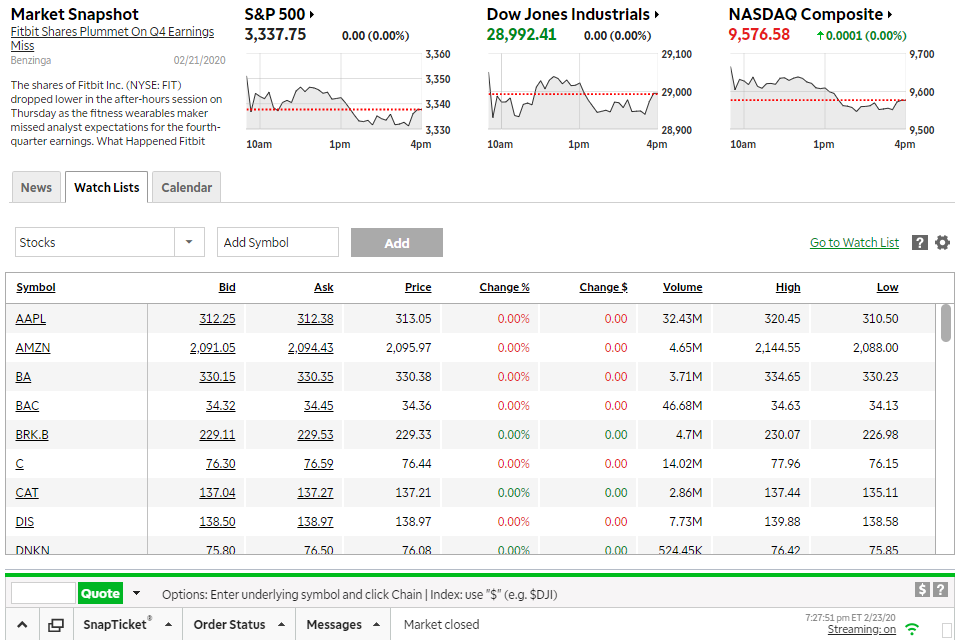Click the dollar sign icon in quote bar

click(x=922, y=589)
